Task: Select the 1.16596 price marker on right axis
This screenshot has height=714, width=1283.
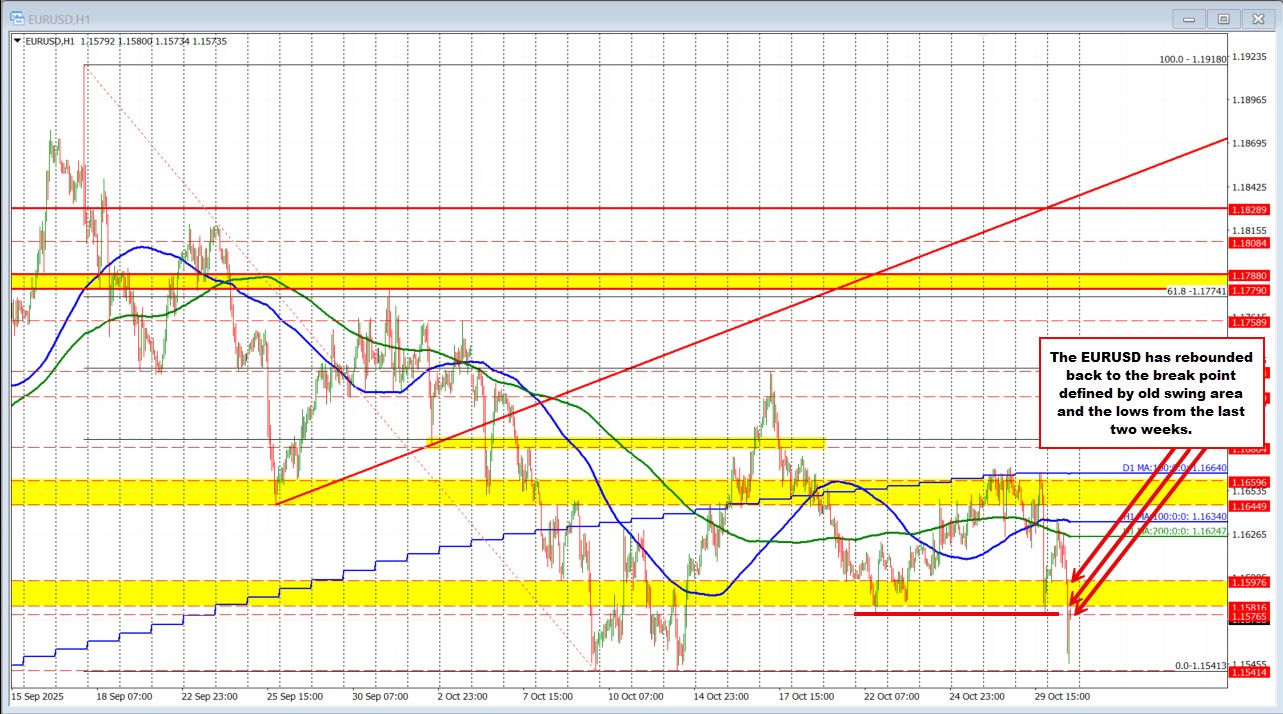Action: click(1248, 484)
